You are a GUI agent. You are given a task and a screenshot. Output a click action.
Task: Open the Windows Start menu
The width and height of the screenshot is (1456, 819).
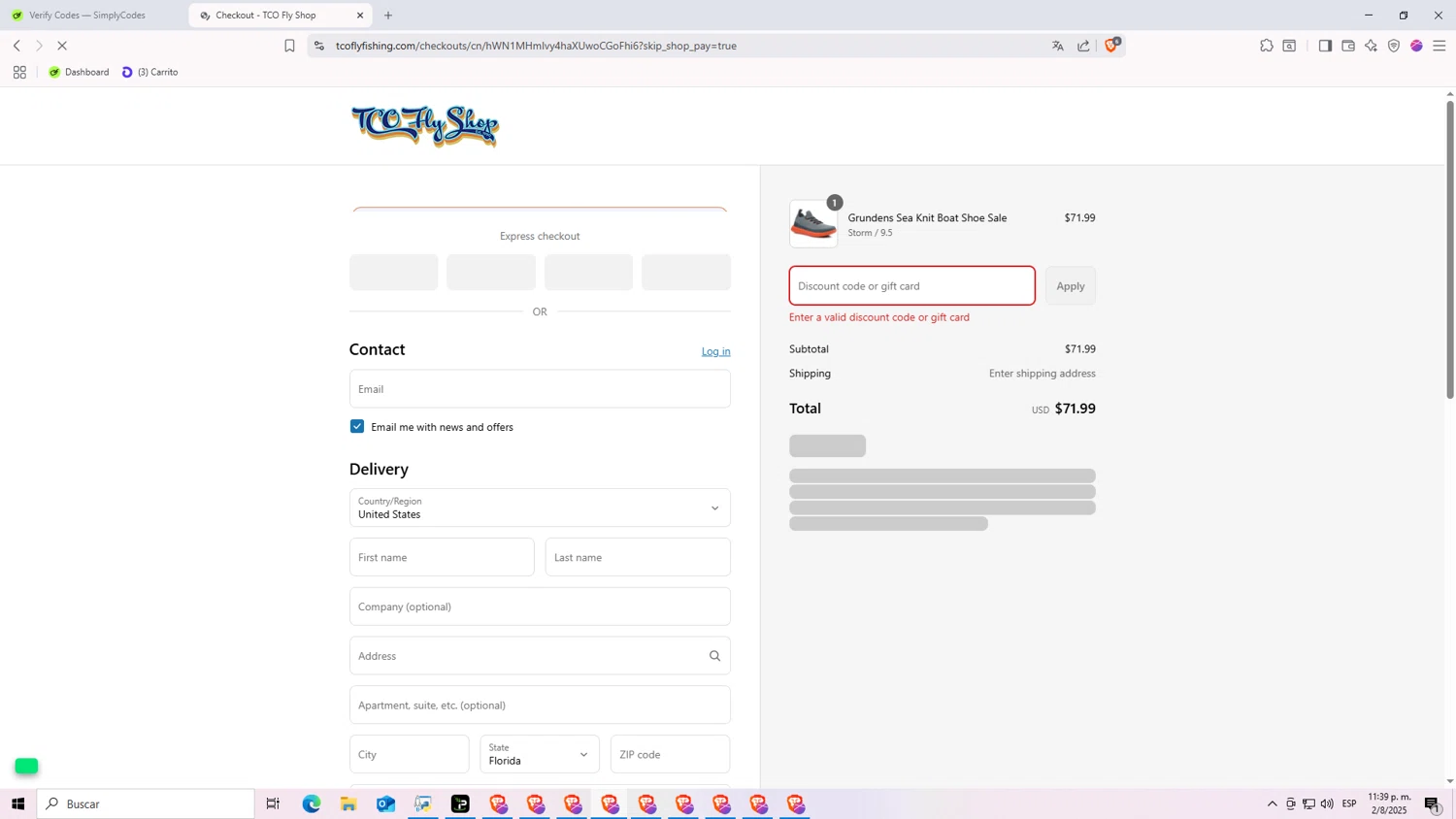[17, 803]
